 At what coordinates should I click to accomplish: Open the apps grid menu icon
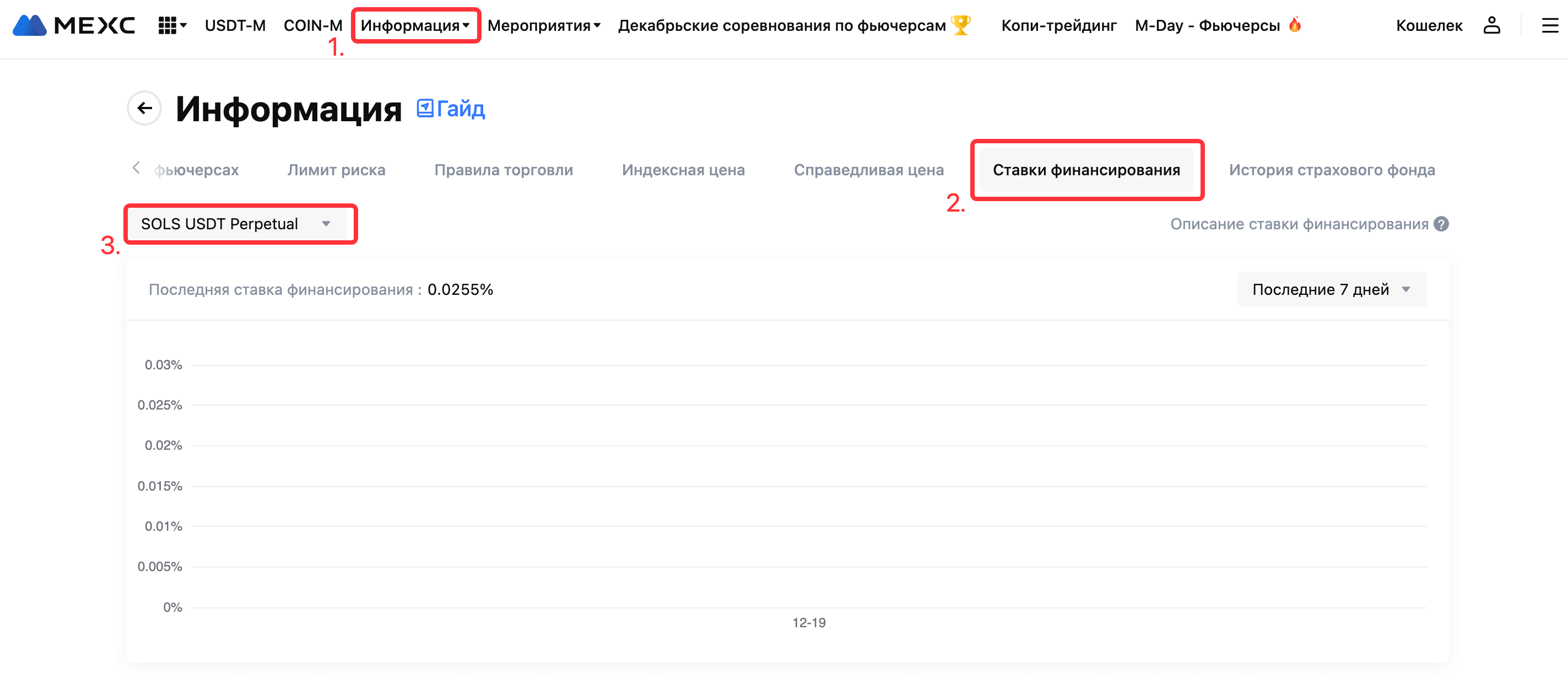pos(171,25)
